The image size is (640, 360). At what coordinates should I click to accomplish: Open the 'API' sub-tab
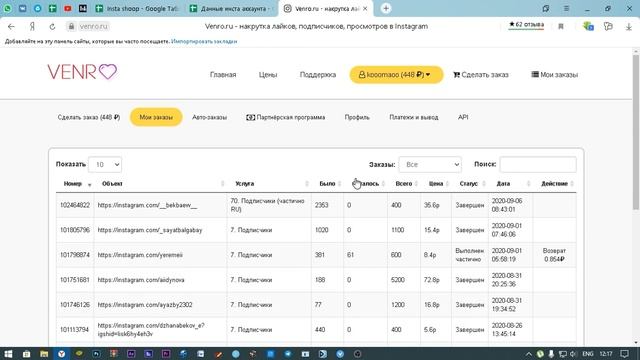[x=463, y=117]
